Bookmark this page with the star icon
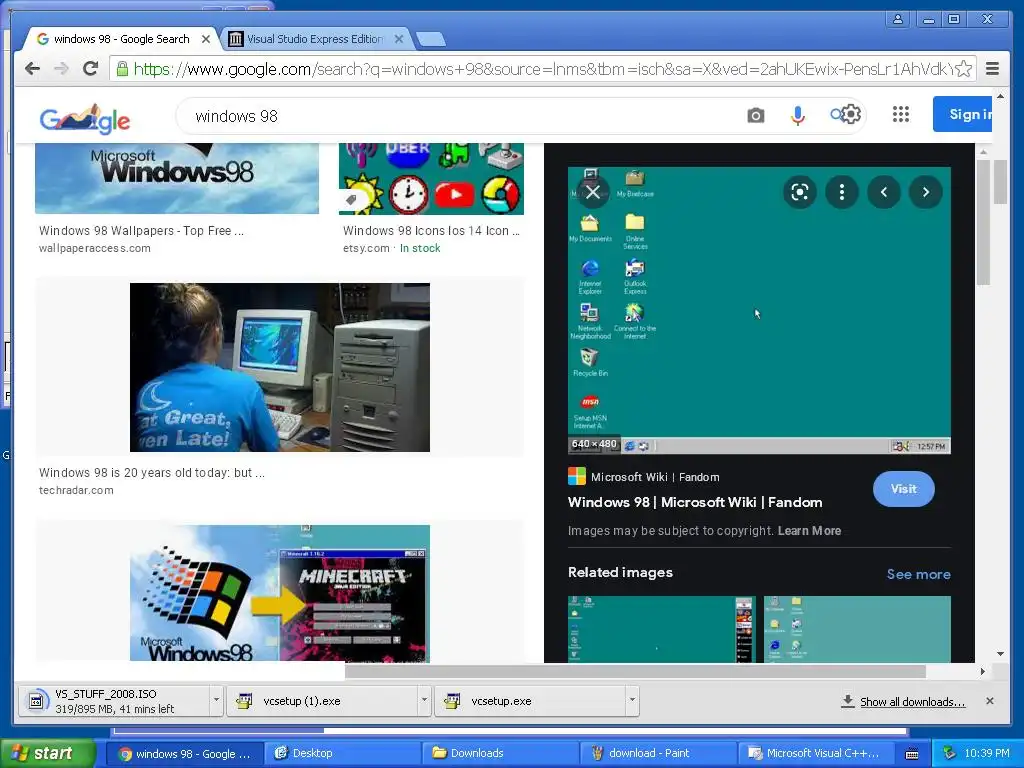 [963, 69]
